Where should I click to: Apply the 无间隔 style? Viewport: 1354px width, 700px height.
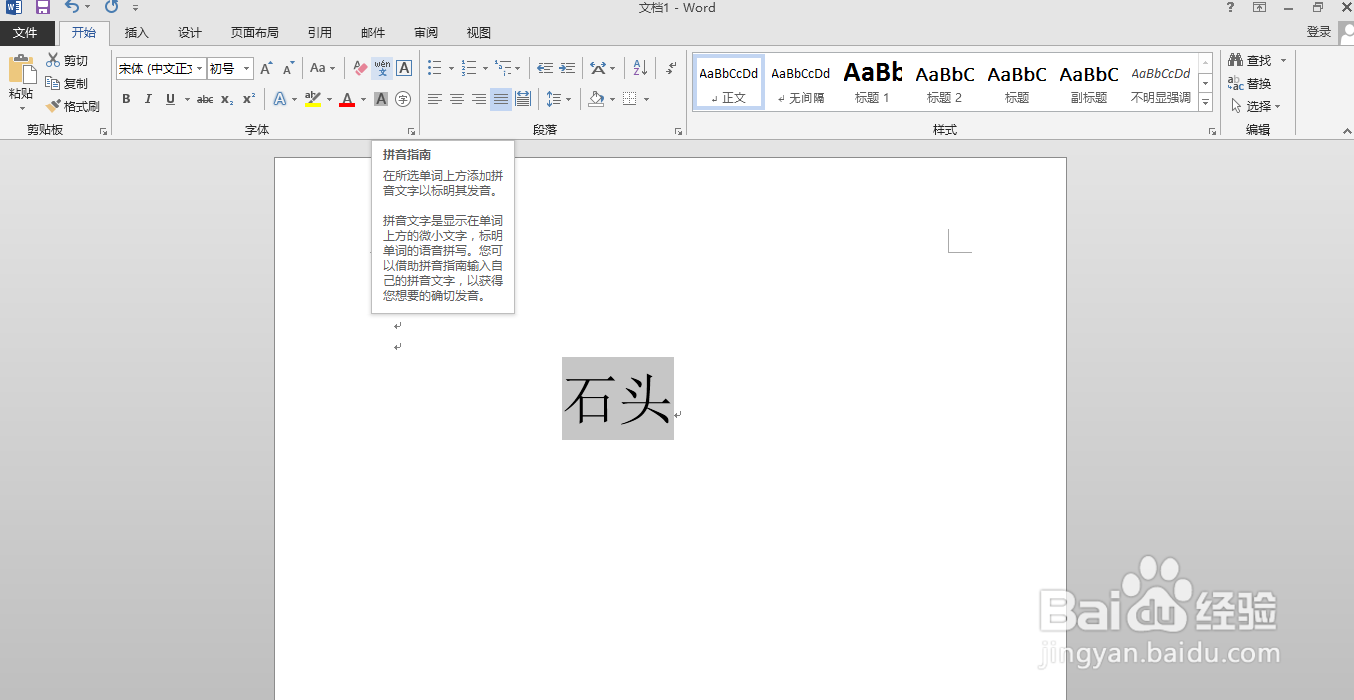(x=800, y=82)
